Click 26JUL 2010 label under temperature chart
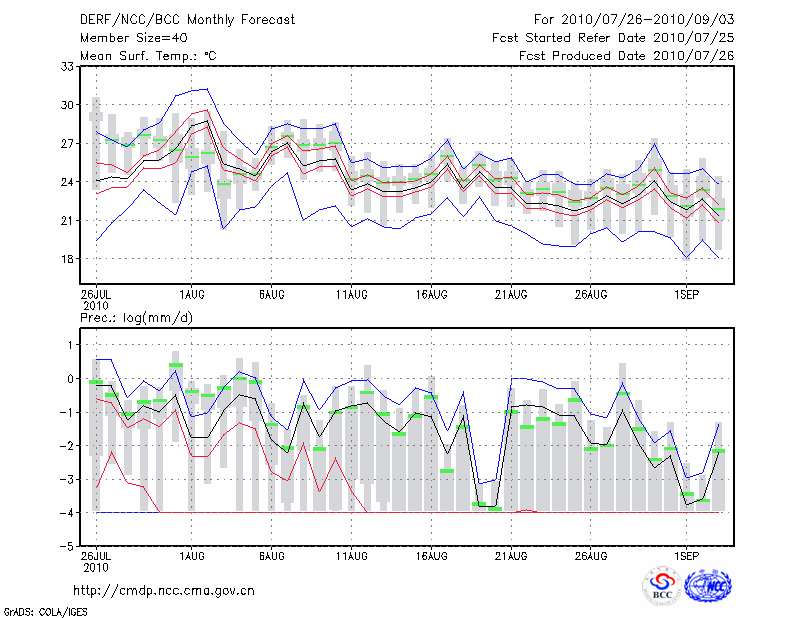800x618 pixels. coord(96,300)
